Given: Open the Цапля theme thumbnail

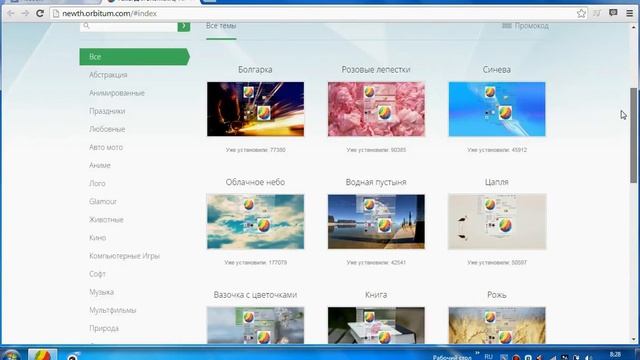Looking at the screenshot, I should point(497,222).
